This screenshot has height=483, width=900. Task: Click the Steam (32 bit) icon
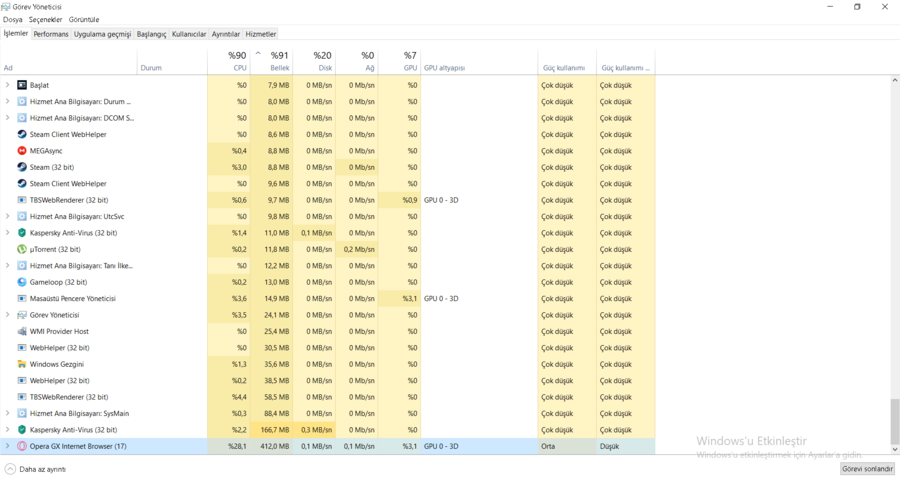(22, 167)
